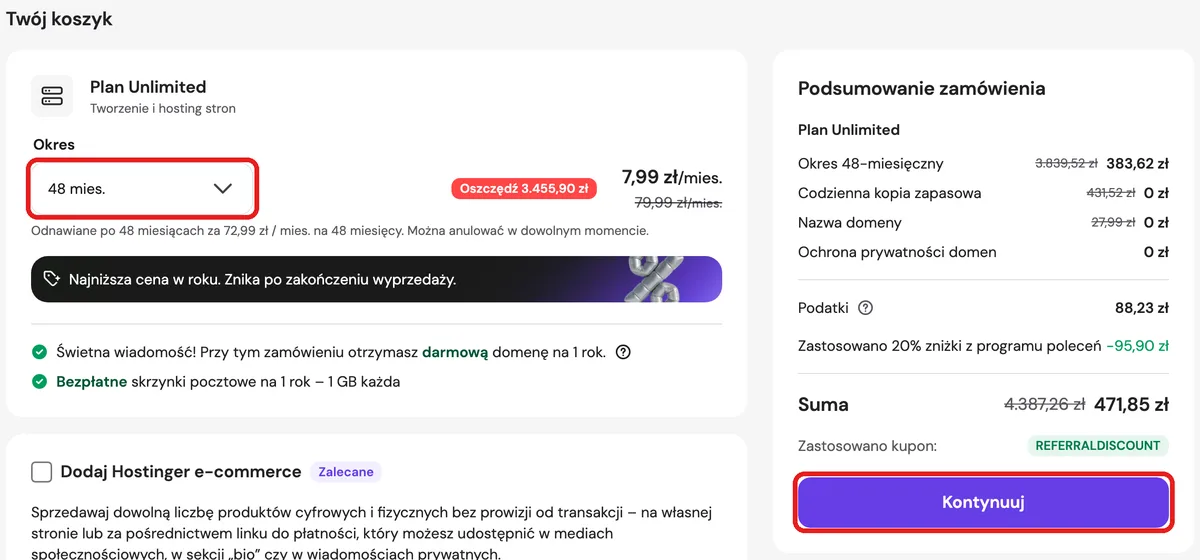Image resolution: width=1200 pixels, height=560 pixels.
Task: Click the crossed-out 27,99 zł domain price
Action: point(1113,222)
